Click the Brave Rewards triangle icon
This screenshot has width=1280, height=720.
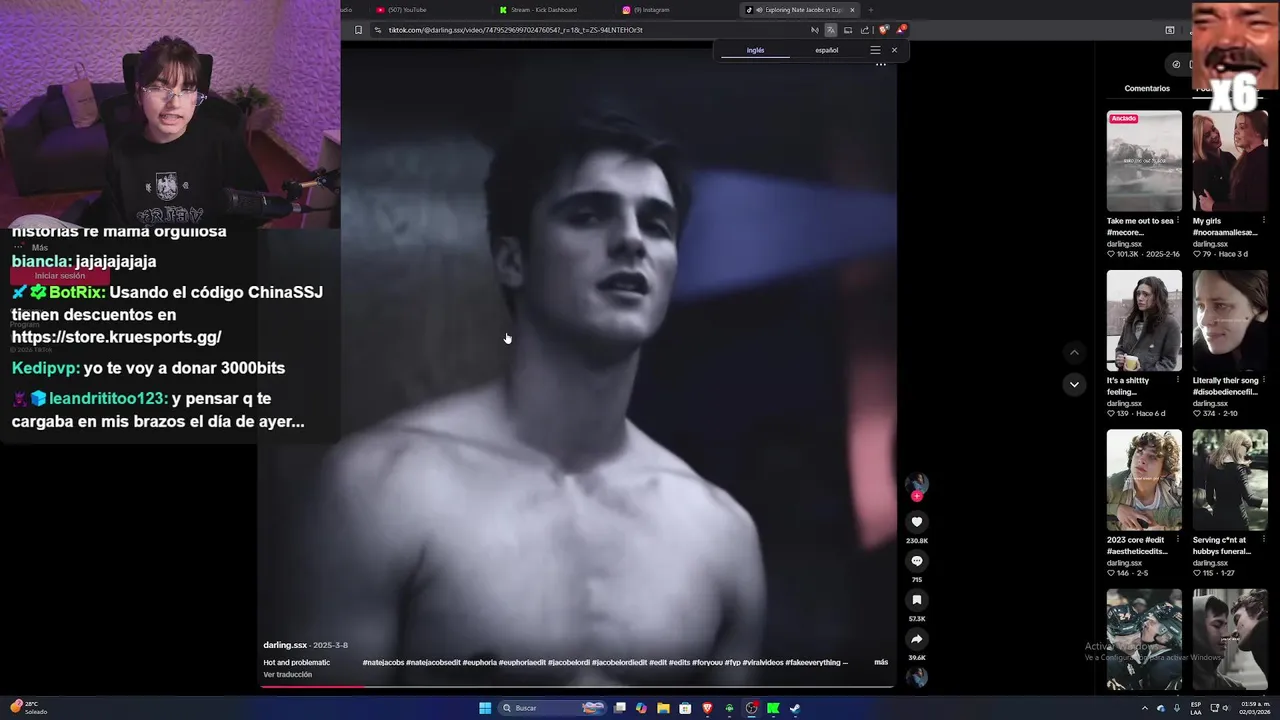point(900,30)
